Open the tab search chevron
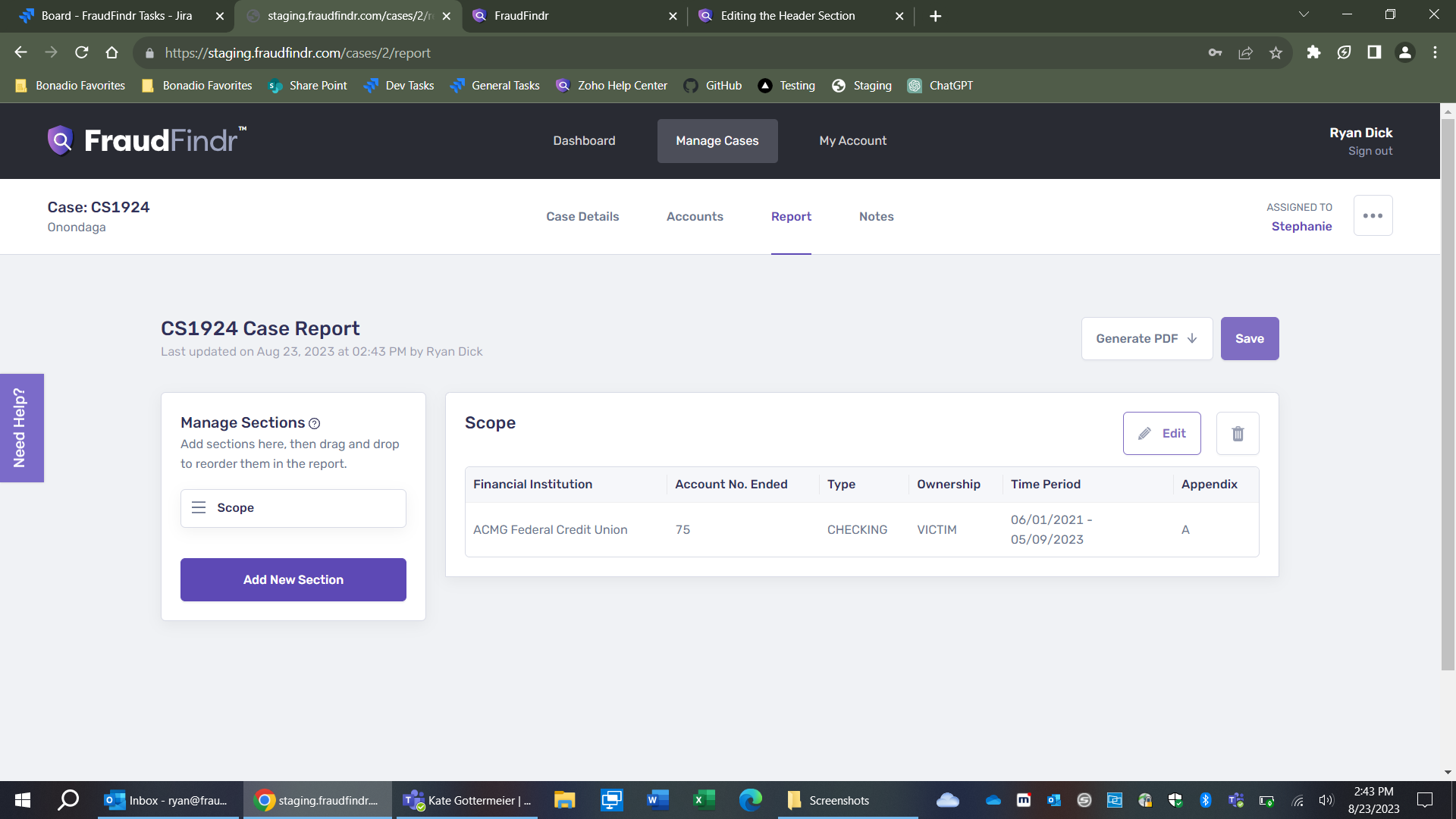Screen dimensions: 1456x819 [x=1304, y=15]
